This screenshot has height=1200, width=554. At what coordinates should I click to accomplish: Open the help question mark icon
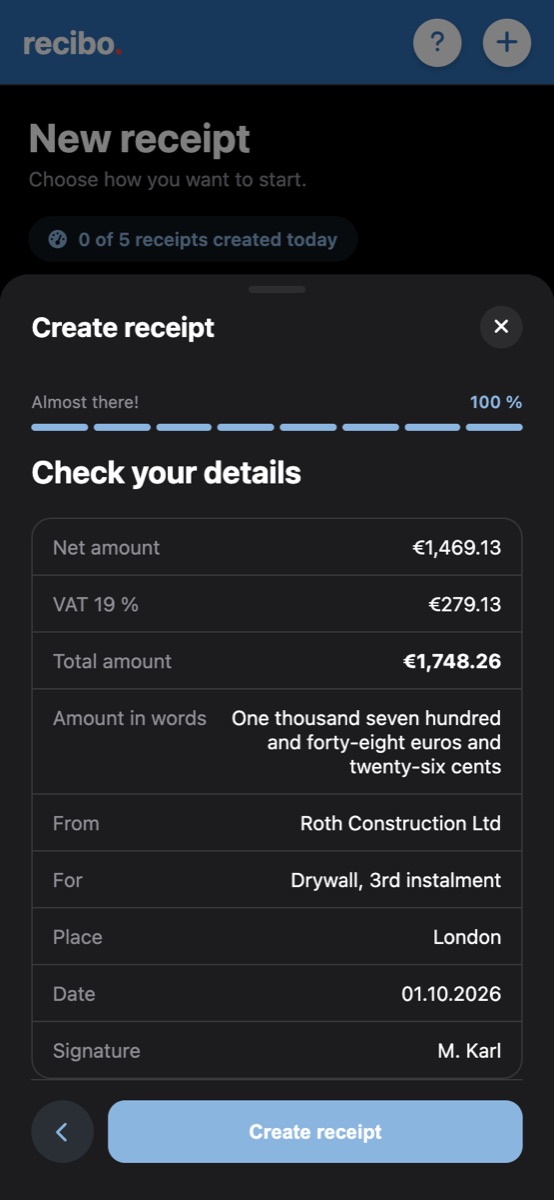click(x=437, y=43)
